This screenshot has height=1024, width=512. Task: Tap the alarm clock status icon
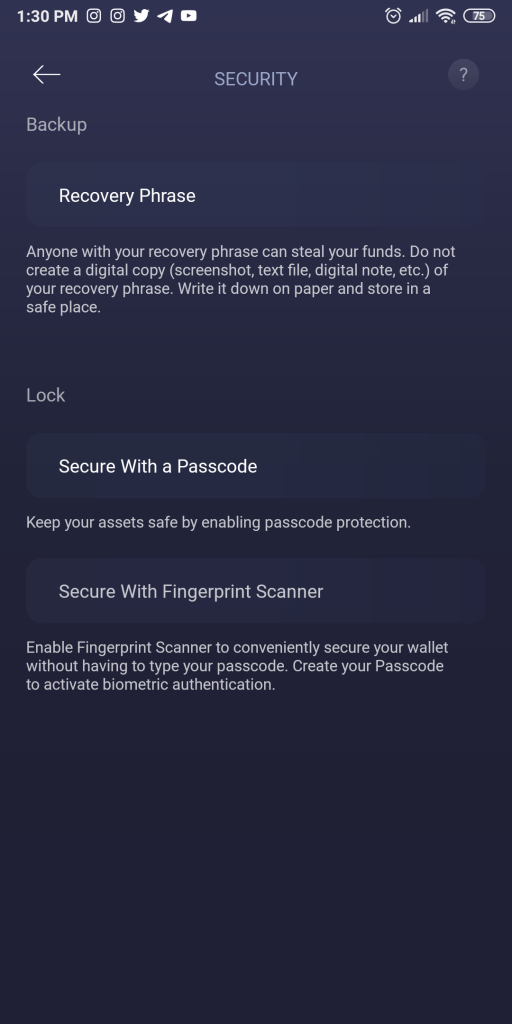click(x=393, y=16)
